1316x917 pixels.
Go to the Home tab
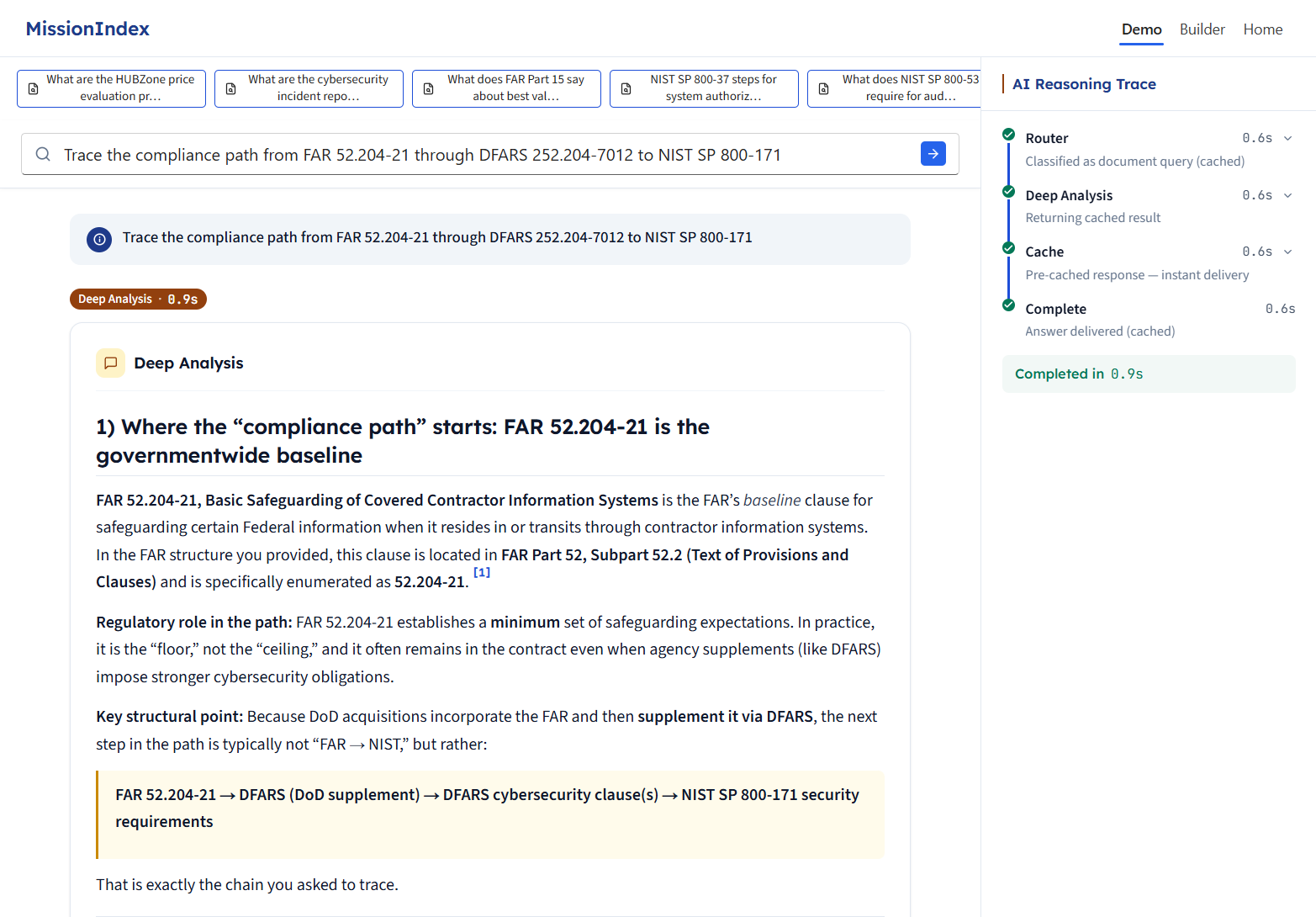[1262, 29]
